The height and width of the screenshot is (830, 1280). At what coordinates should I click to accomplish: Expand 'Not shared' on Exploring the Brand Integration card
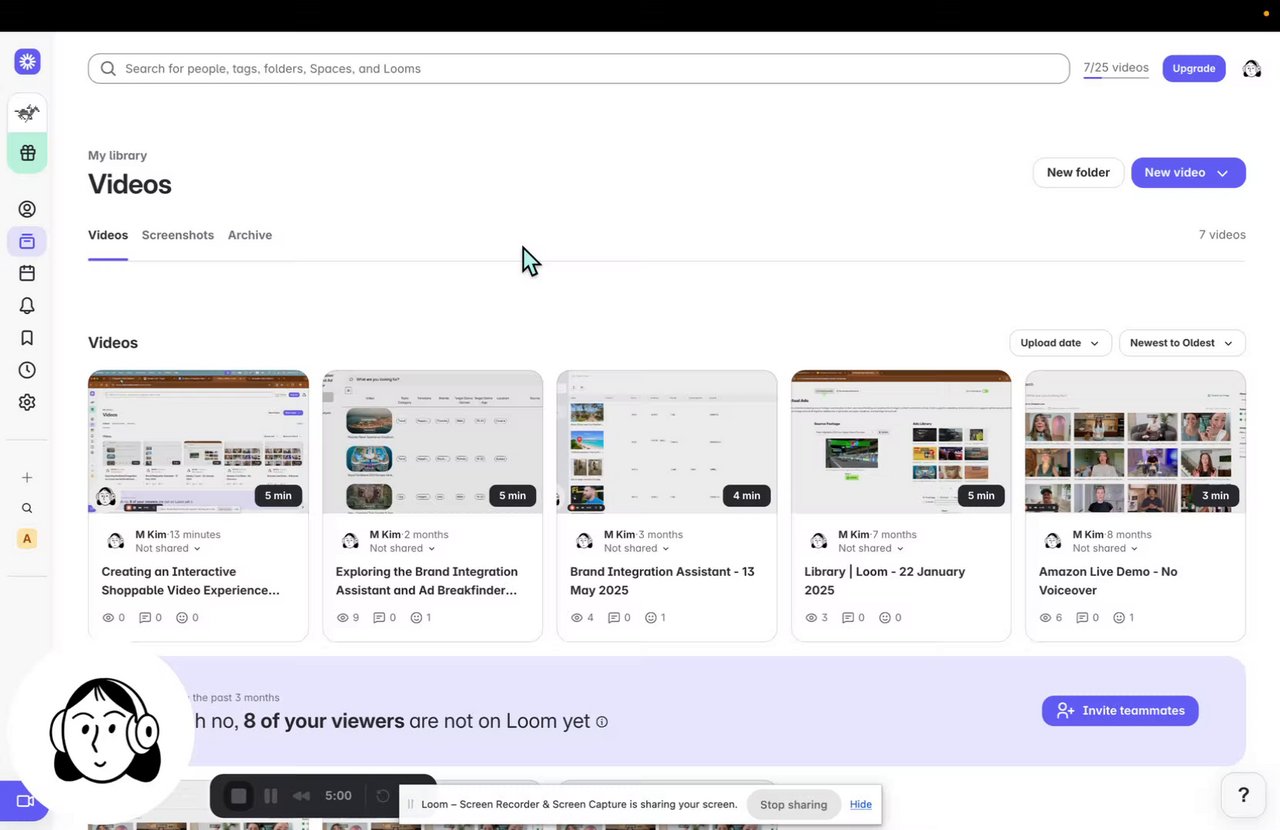click(403, 548)
